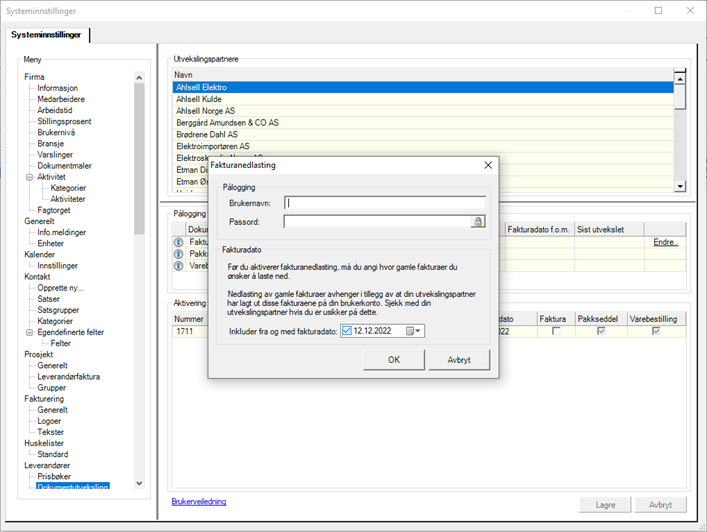Click OK in the Fakturanedlasting dialog

394,360
